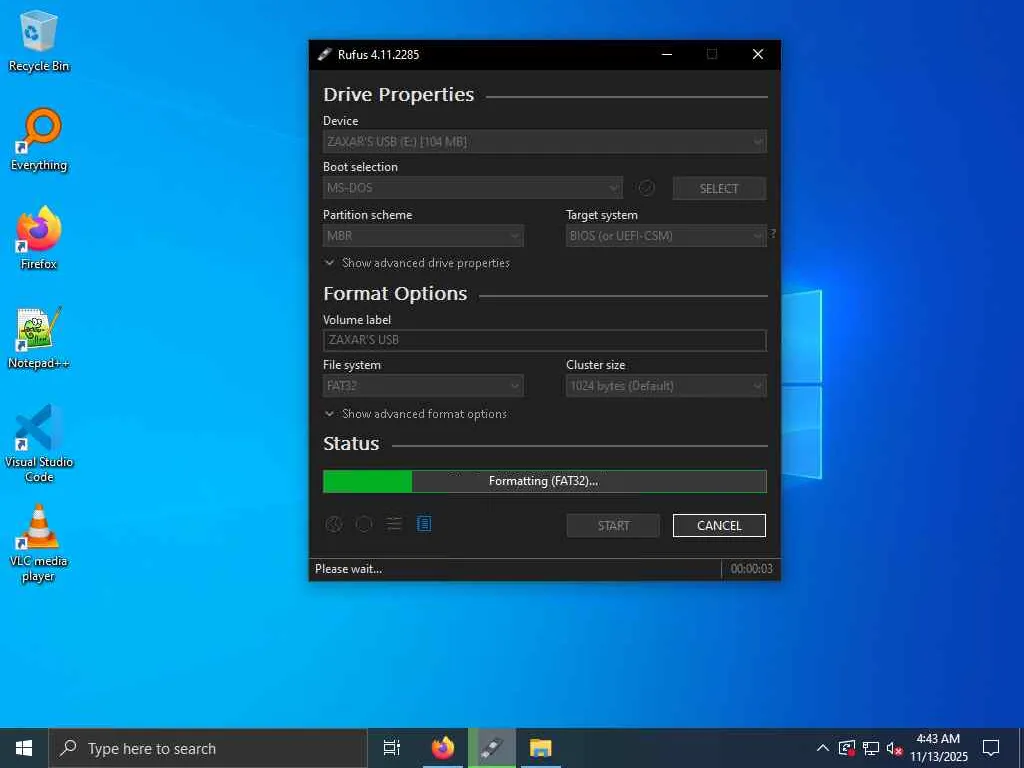Click the START button
The width and height of the screenshot is (1024, 768).
(x=613, y=526)
